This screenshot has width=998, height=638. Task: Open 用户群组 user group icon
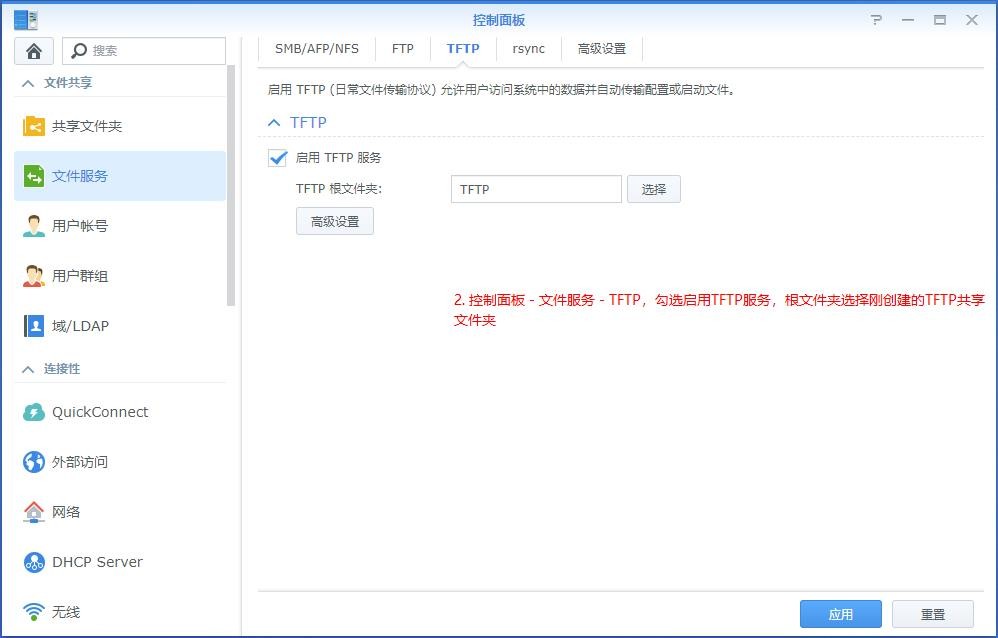[x=34, y=276]
